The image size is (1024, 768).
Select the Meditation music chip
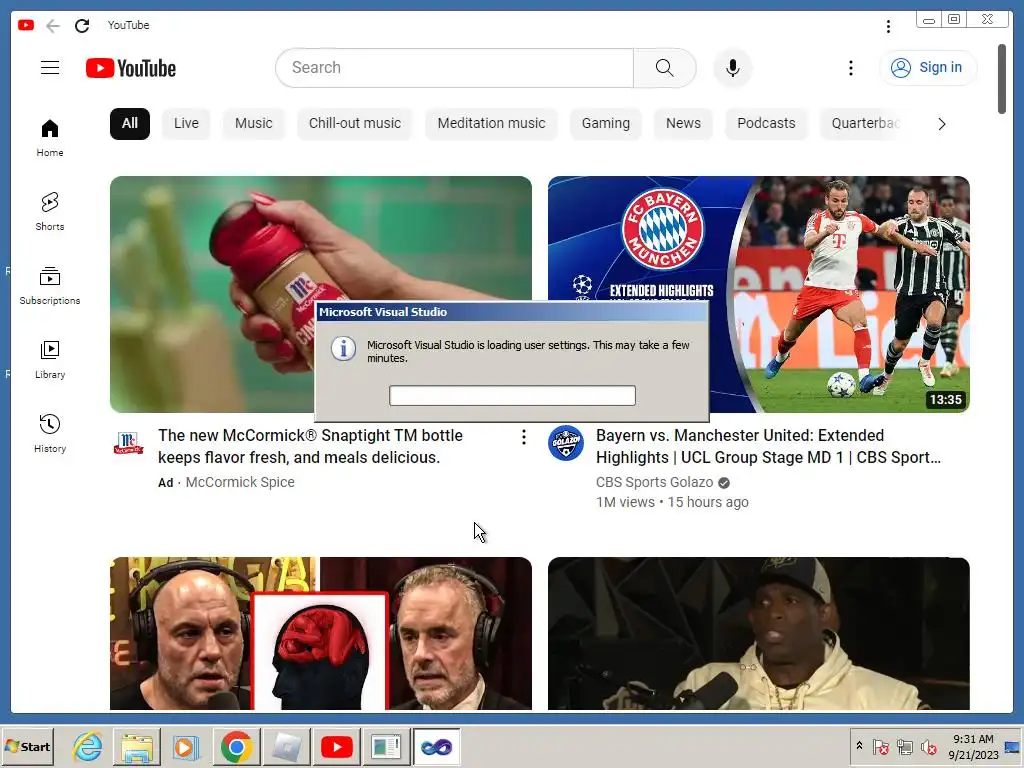click(x=491, y=123)
